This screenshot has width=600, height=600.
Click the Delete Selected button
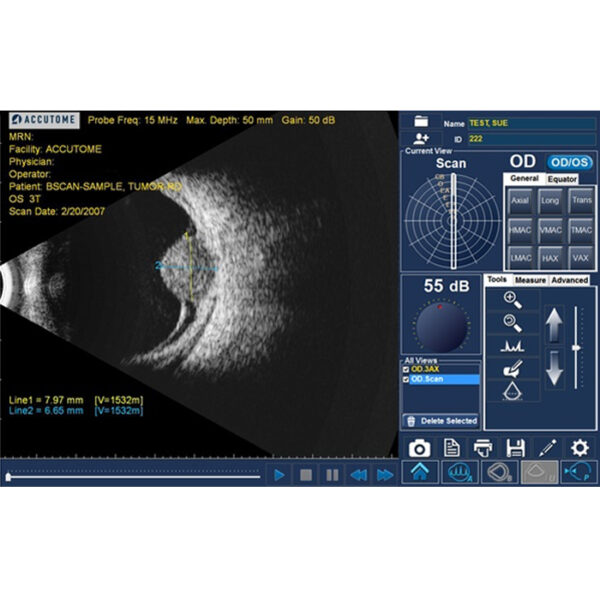(441, 421)
